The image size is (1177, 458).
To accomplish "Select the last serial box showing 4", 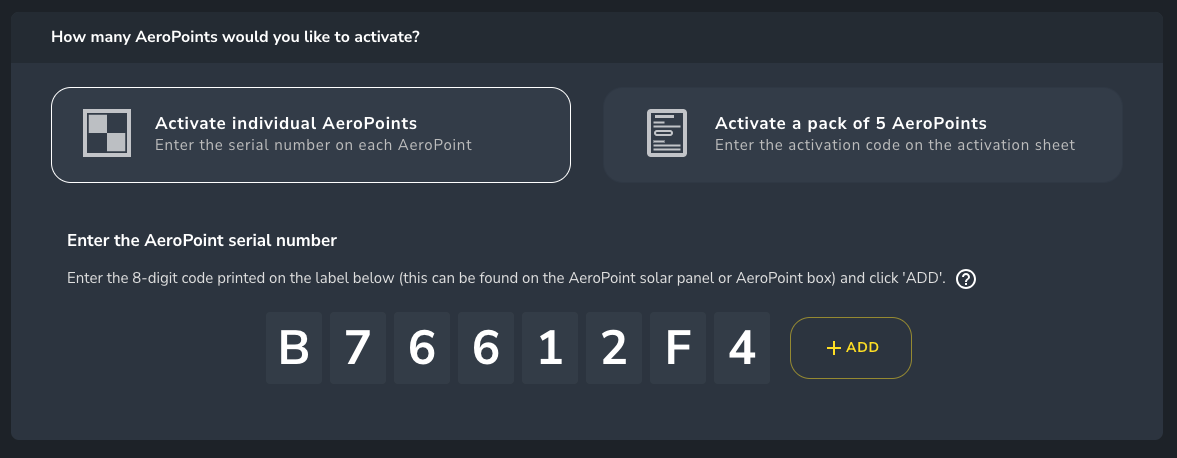I will pyautogui.click(x=741, y=347).
